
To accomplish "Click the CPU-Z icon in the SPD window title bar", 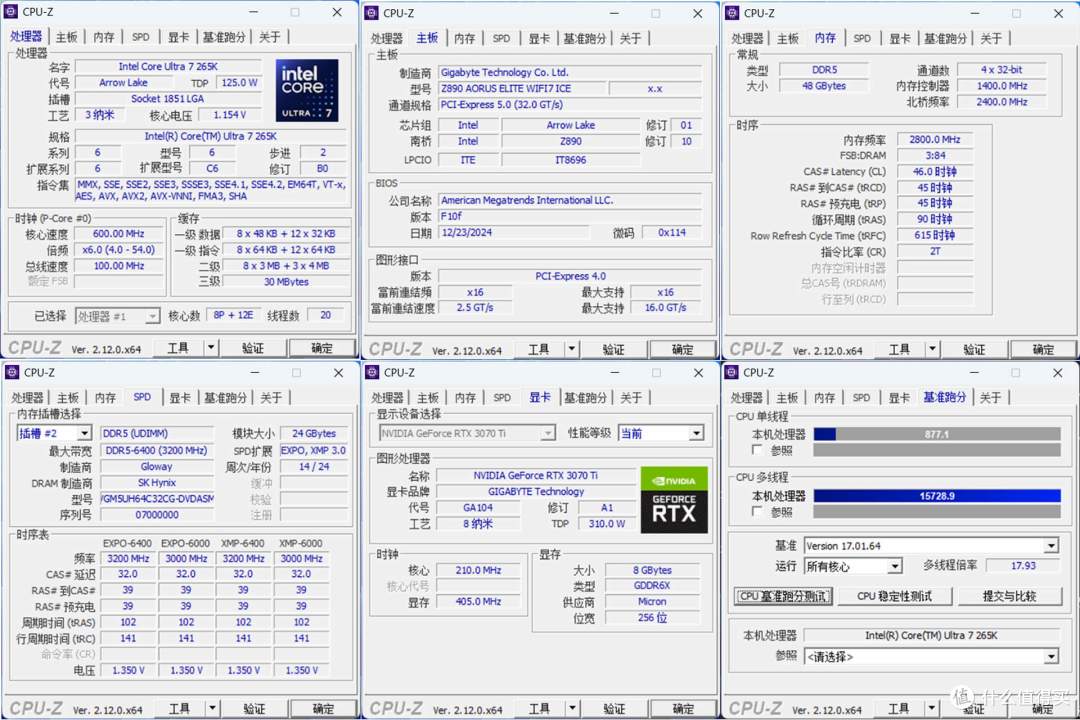I will point(12,372).
